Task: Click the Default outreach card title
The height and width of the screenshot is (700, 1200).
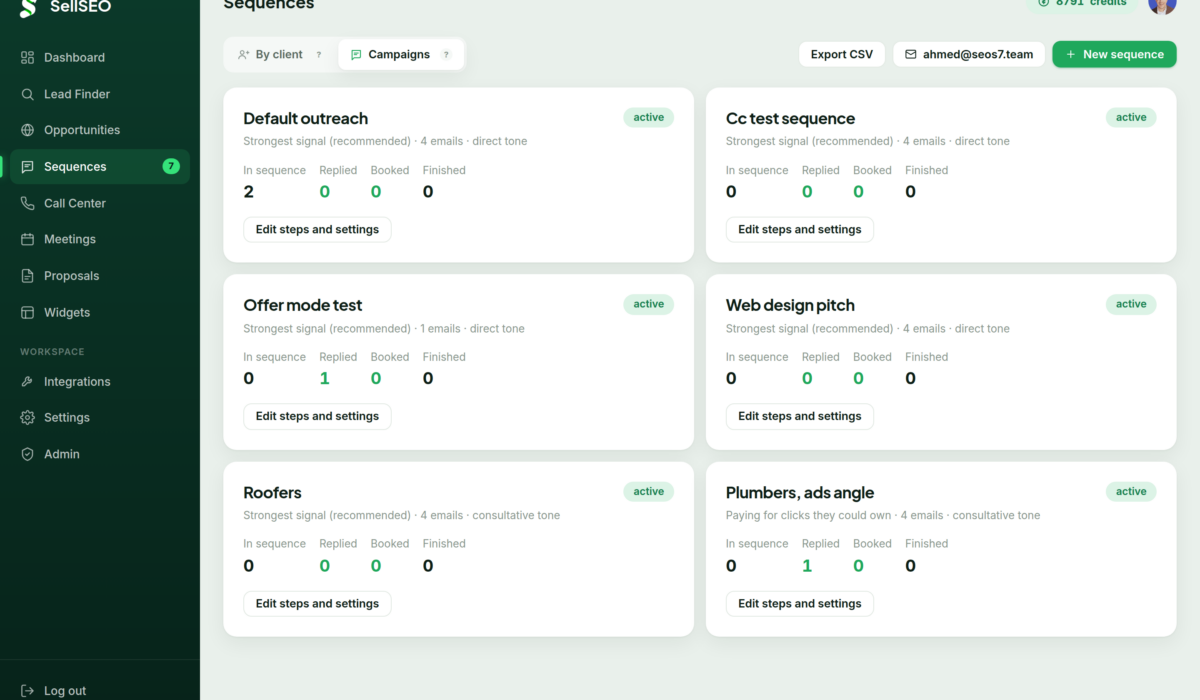Action: [305, 119]
